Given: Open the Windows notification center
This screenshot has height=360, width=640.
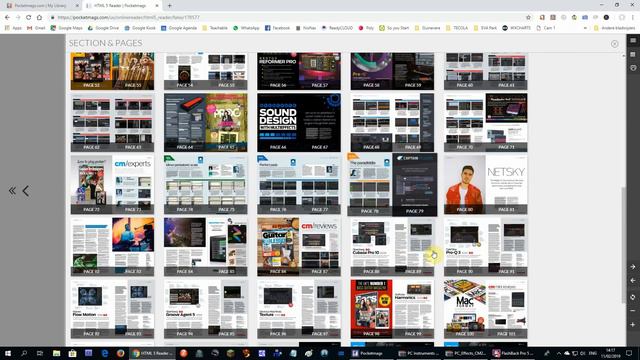Looking at the screenshot, I should (x=629, y=353).
